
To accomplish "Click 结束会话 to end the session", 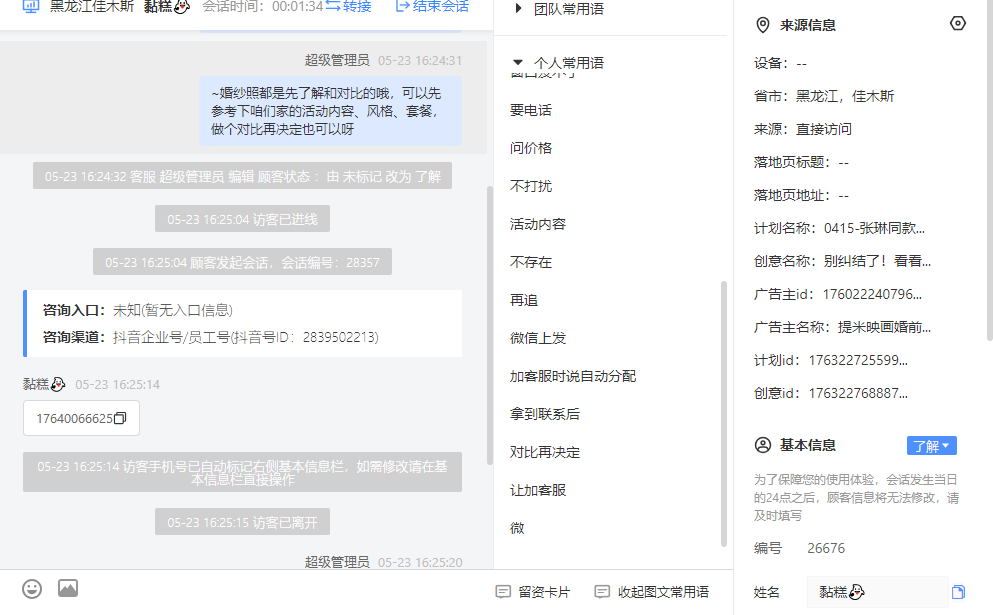I will [433, 7].
